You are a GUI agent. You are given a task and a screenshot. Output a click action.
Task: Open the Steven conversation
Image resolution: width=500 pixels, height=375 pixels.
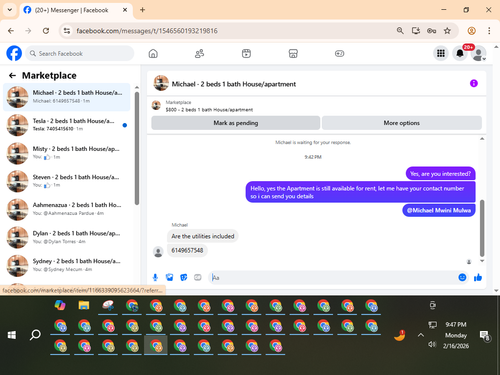[66, 181]
